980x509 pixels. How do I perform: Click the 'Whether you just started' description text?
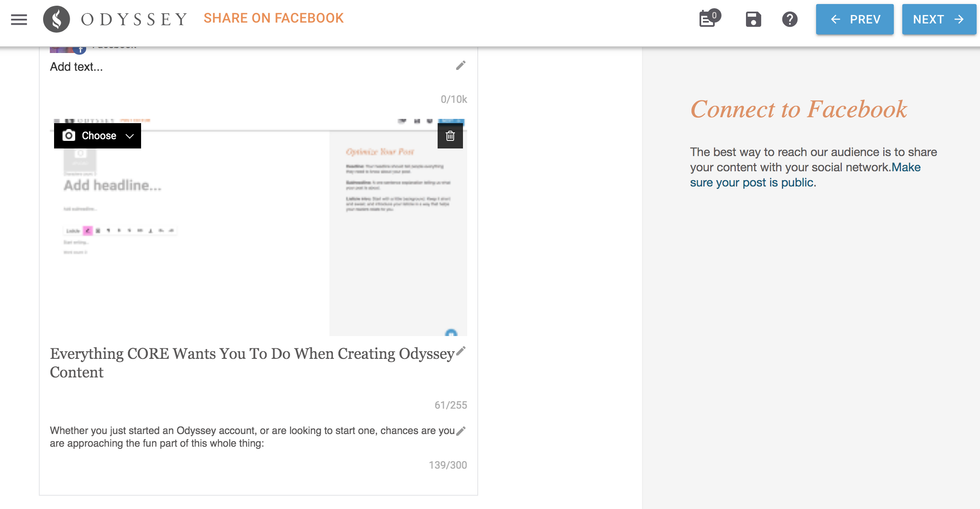tap(250, 437)
